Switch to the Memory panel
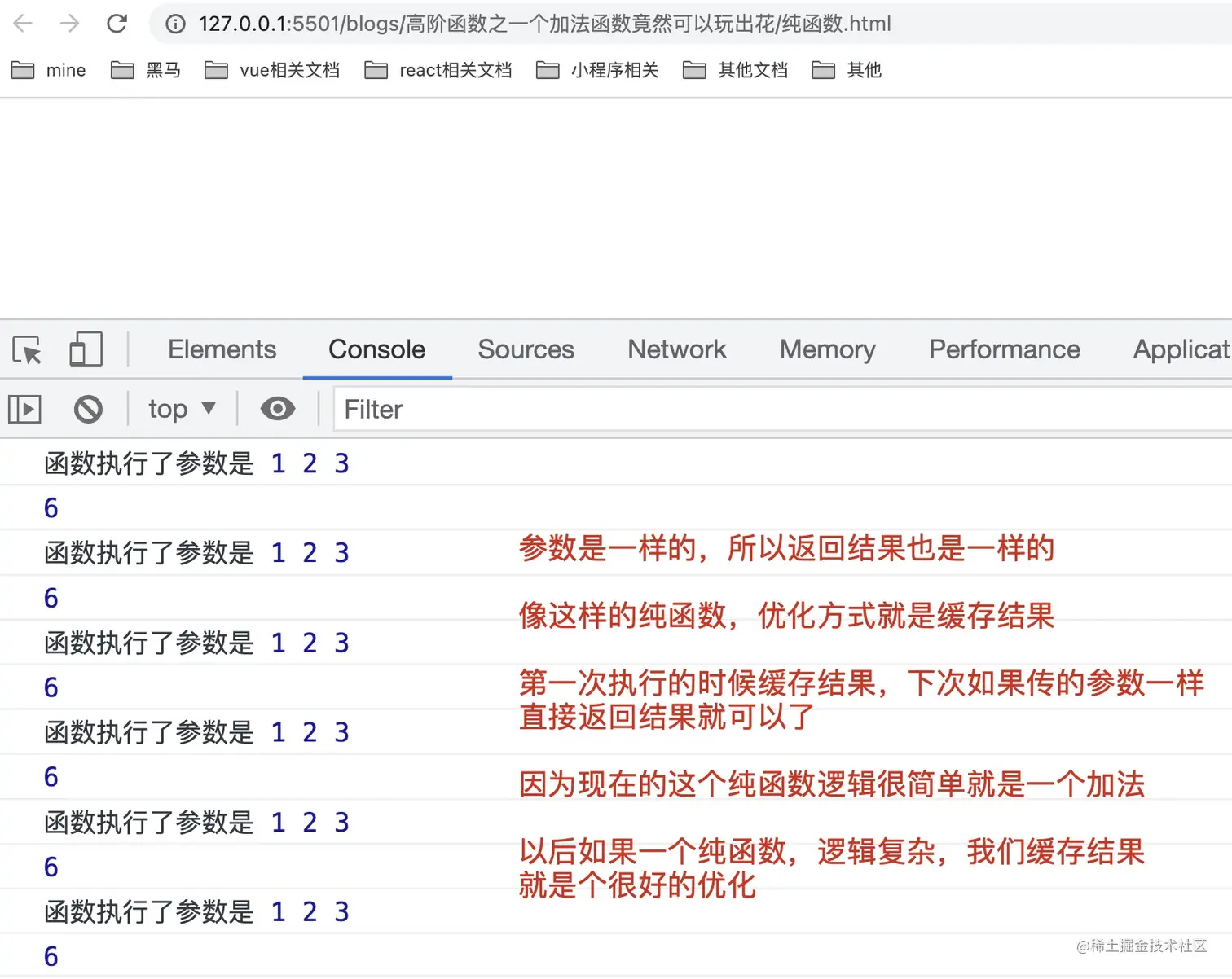This screenshot has height=979, width=1232. click(x=826, y=349)
